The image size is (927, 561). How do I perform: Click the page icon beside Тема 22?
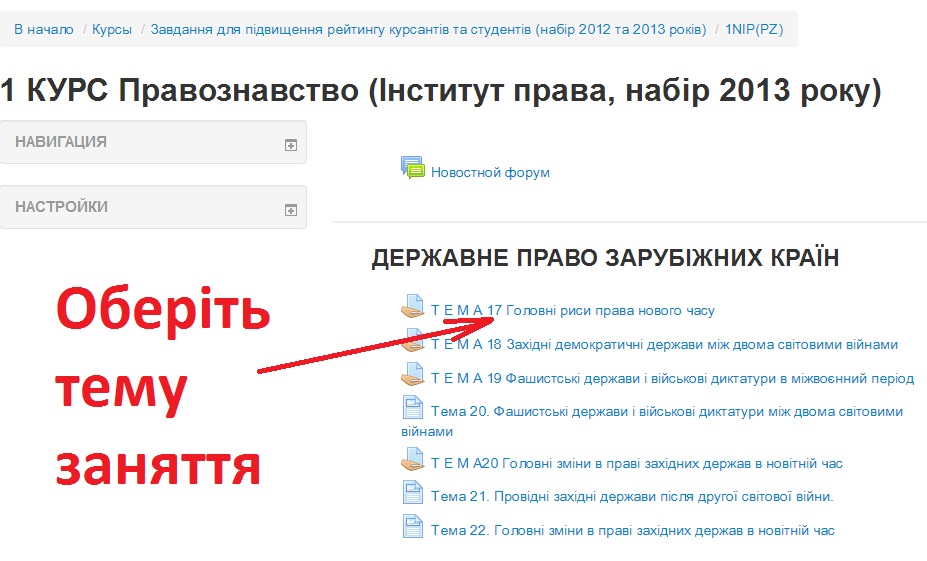[413, 527]
